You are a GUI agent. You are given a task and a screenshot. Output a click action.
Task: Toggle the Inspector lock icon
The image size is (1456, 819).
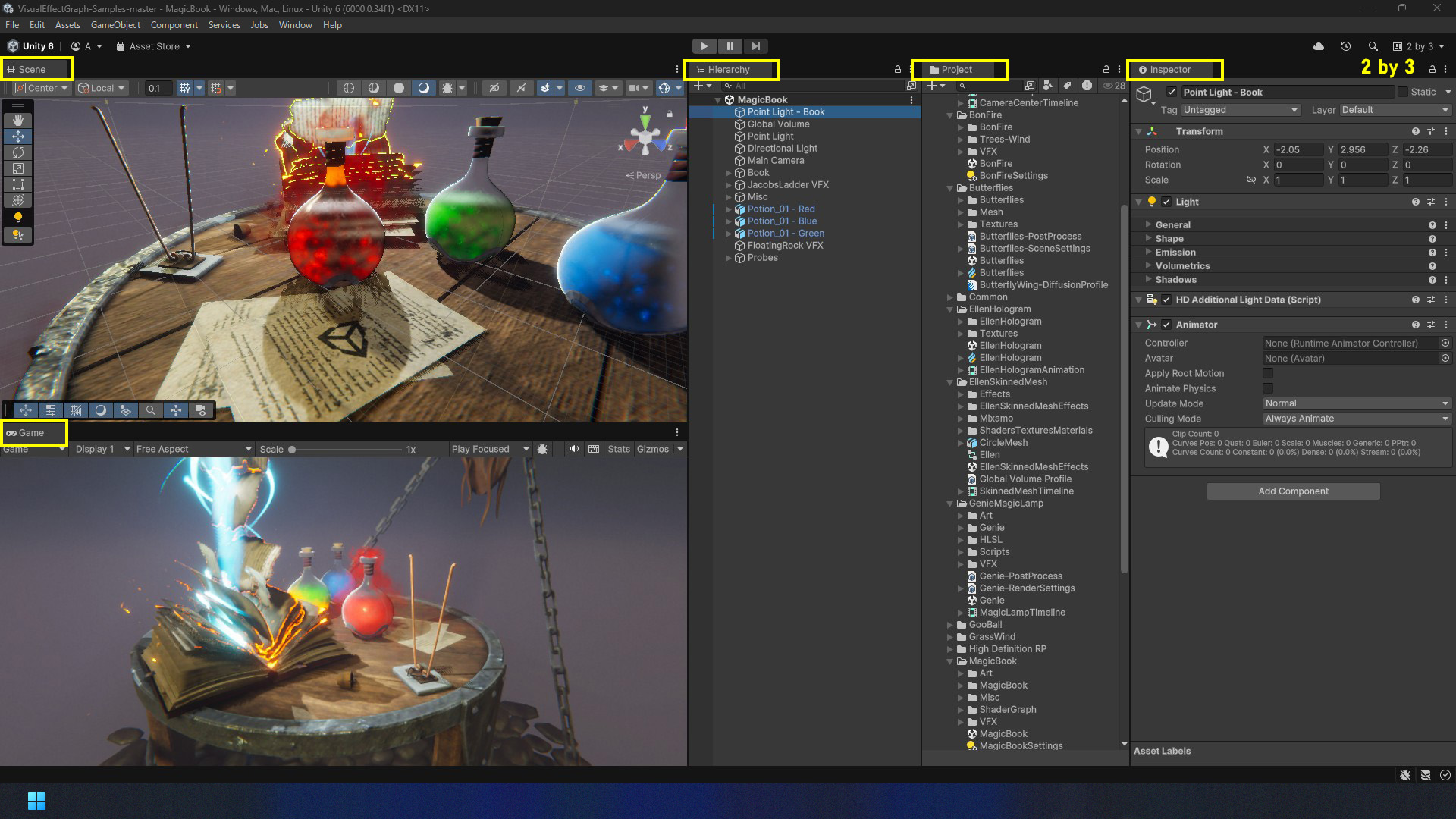click(x=1432, y=69)
